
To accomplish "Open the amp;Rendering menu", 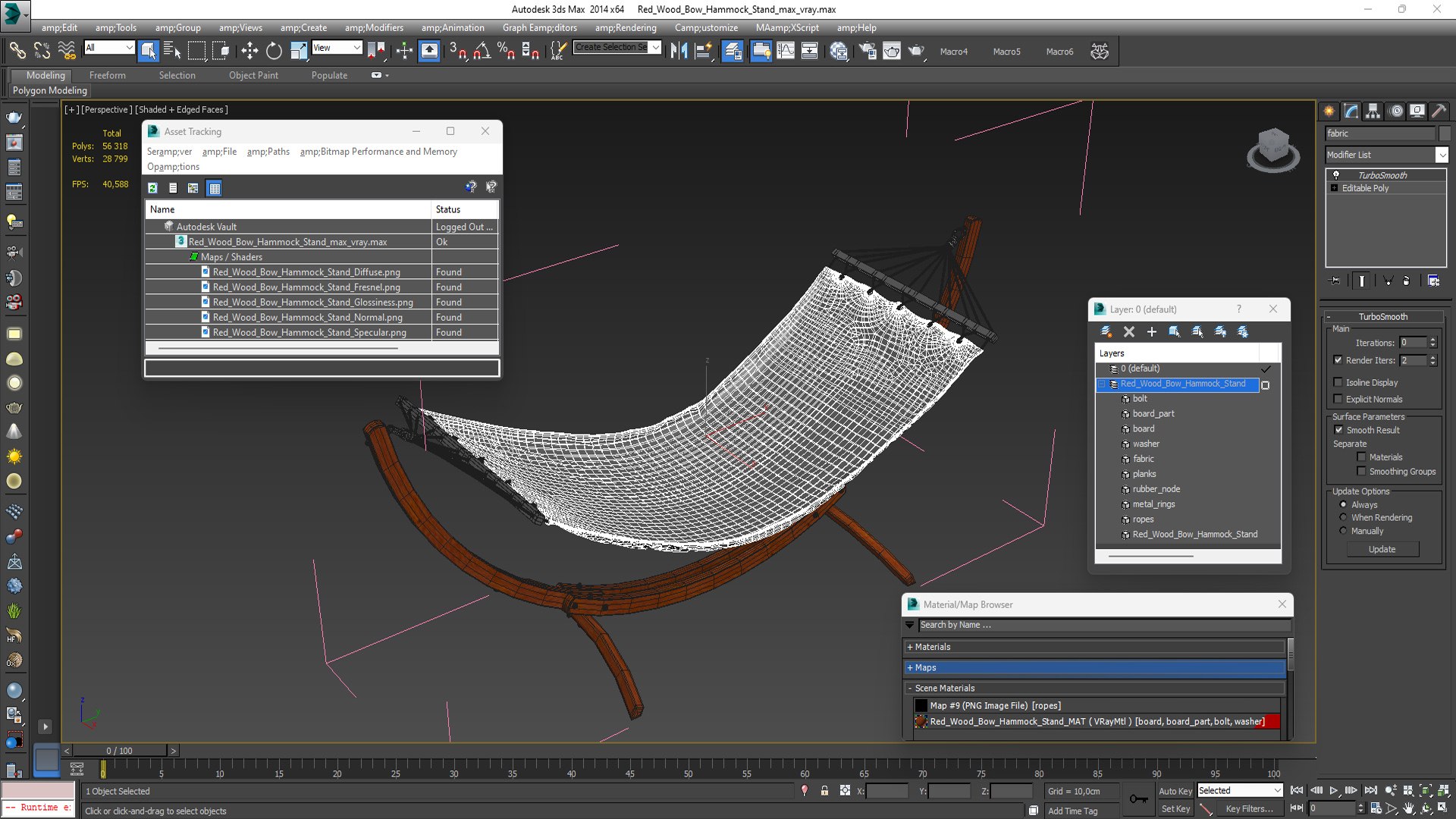I will tap(626, 28).
